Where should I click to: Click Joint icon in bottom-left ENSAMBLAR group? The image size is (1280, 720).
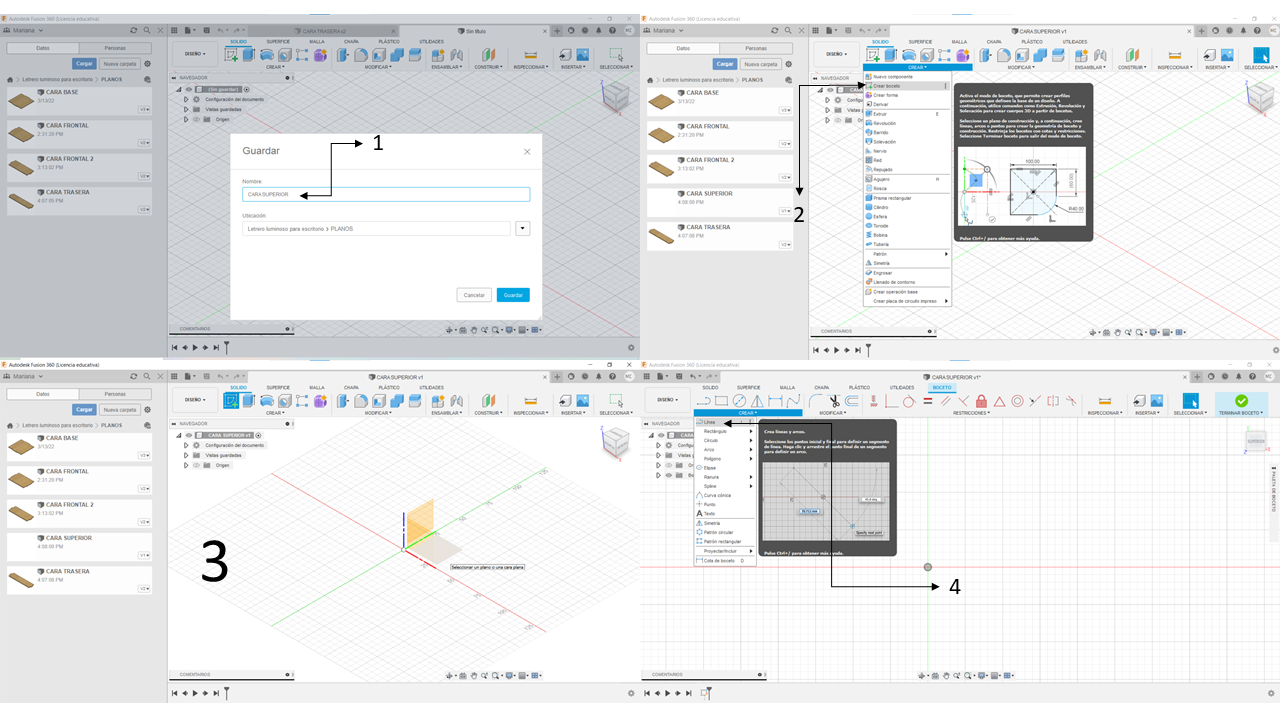pos(455,401)
